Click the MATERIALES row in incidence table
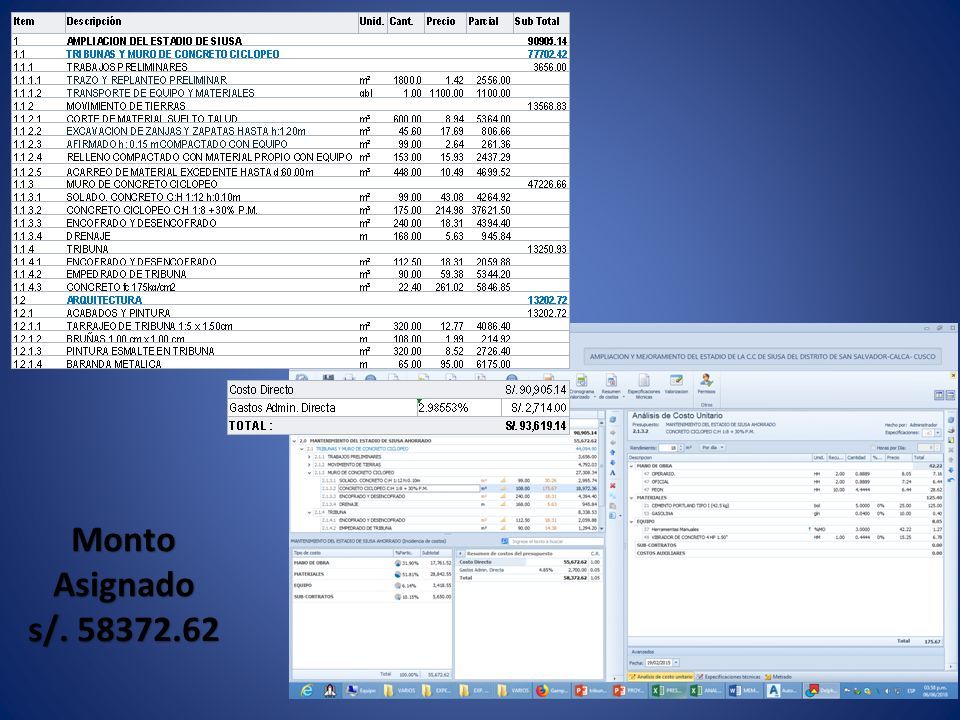Screen dimensions: 960x720 [372, 574]
